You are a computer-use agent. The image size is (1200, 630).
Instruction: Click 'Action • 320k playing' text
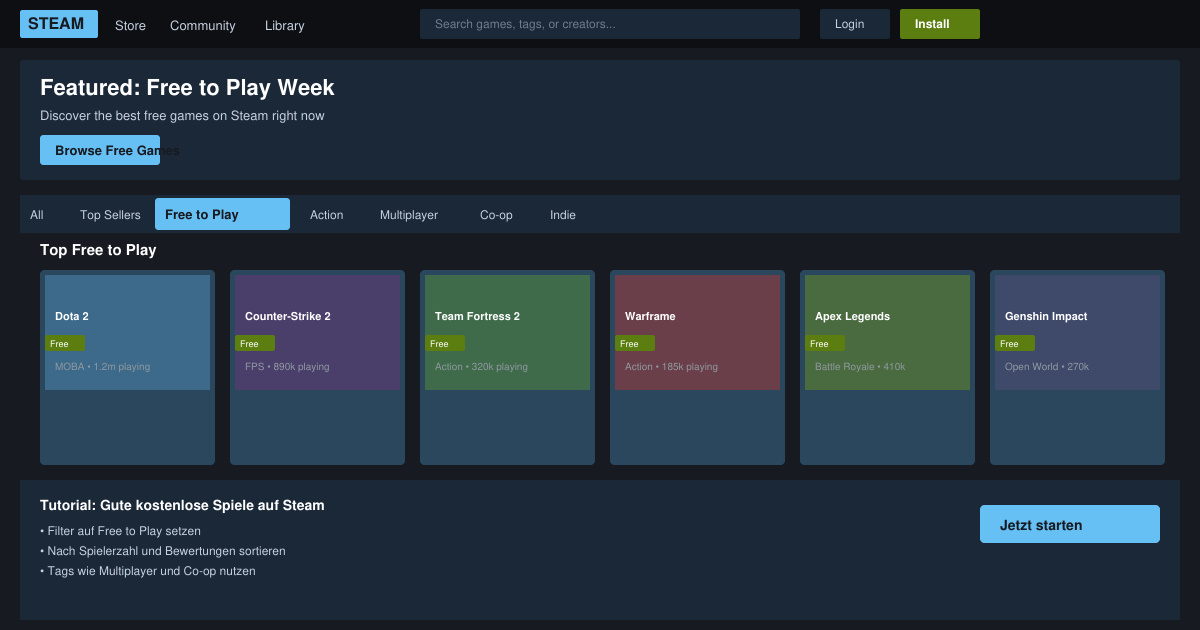[481, 367]
